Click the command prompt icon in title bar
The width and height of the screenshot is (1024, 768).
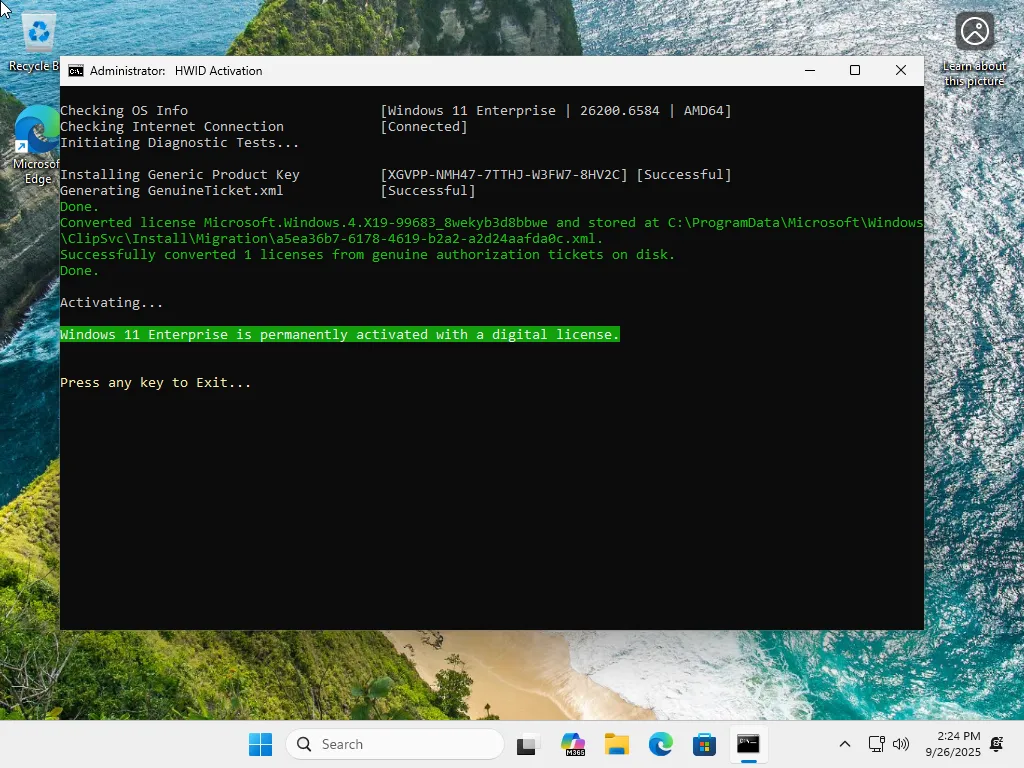(x=76, y=71)
